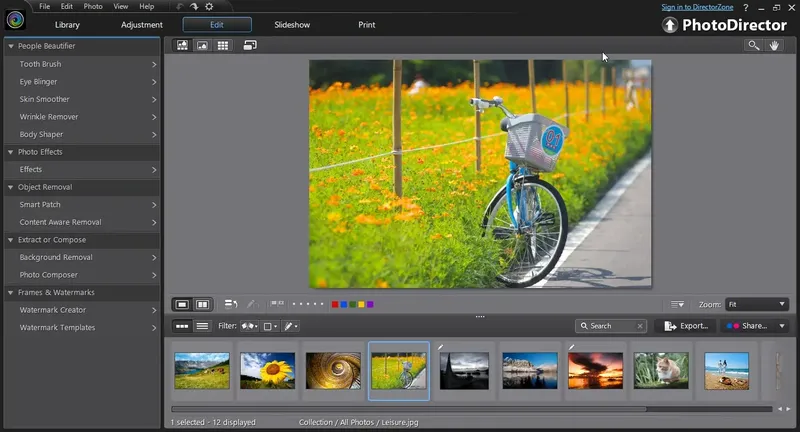
Task: Open the secondary monitor display icon
Action: coord(250,45)
